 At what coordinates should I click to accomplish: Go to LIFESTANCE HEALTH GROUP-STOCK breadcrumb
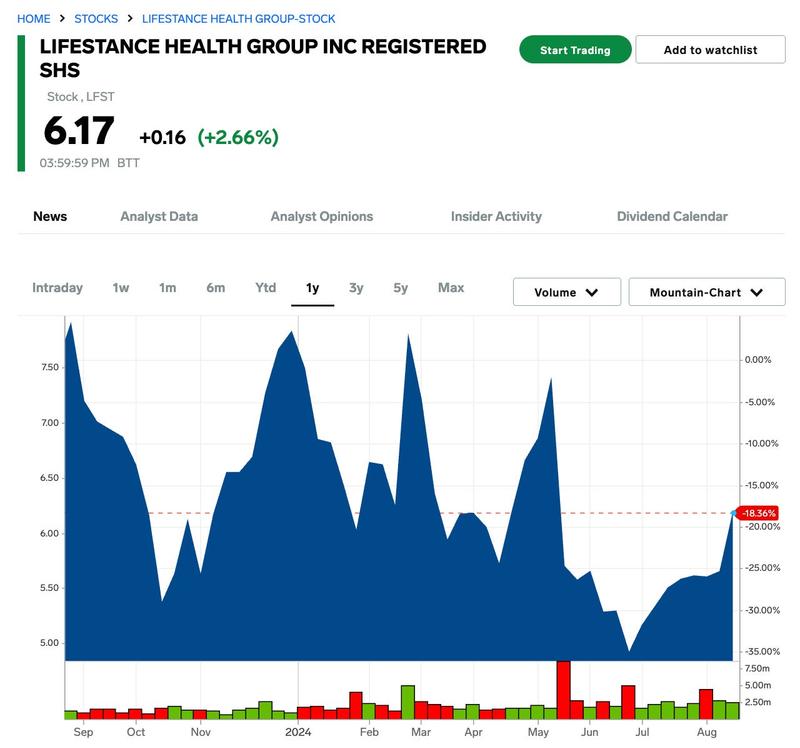(x=238, y=19)
